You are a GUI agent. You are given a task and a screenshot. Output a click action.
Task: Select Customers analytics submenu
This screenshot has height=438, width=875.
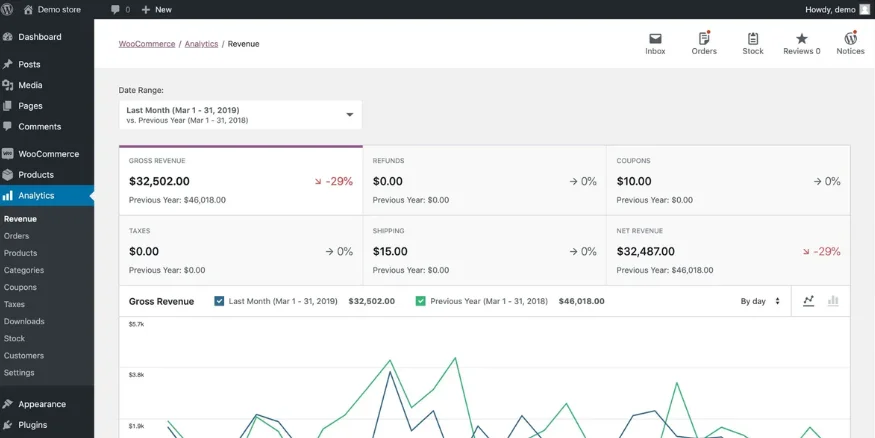(x=23, y=355)
